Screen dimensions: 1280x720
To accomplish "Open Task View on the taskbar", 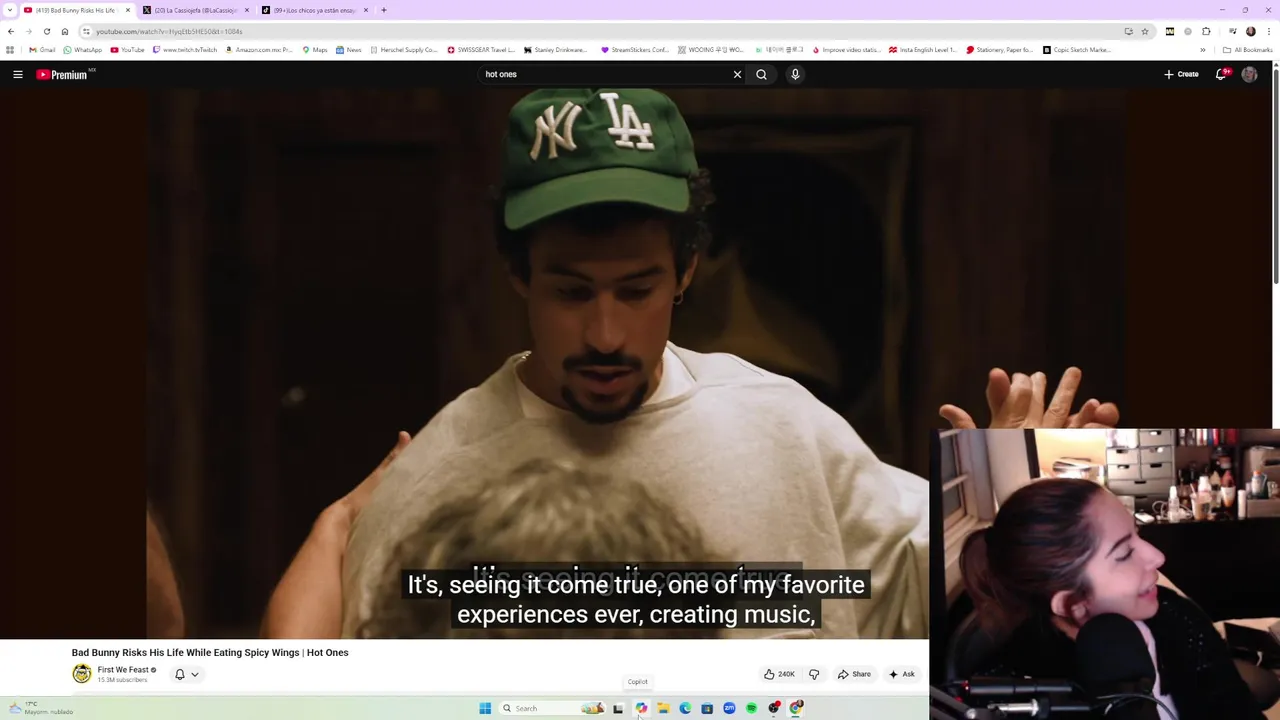I will tap(618, 708).
